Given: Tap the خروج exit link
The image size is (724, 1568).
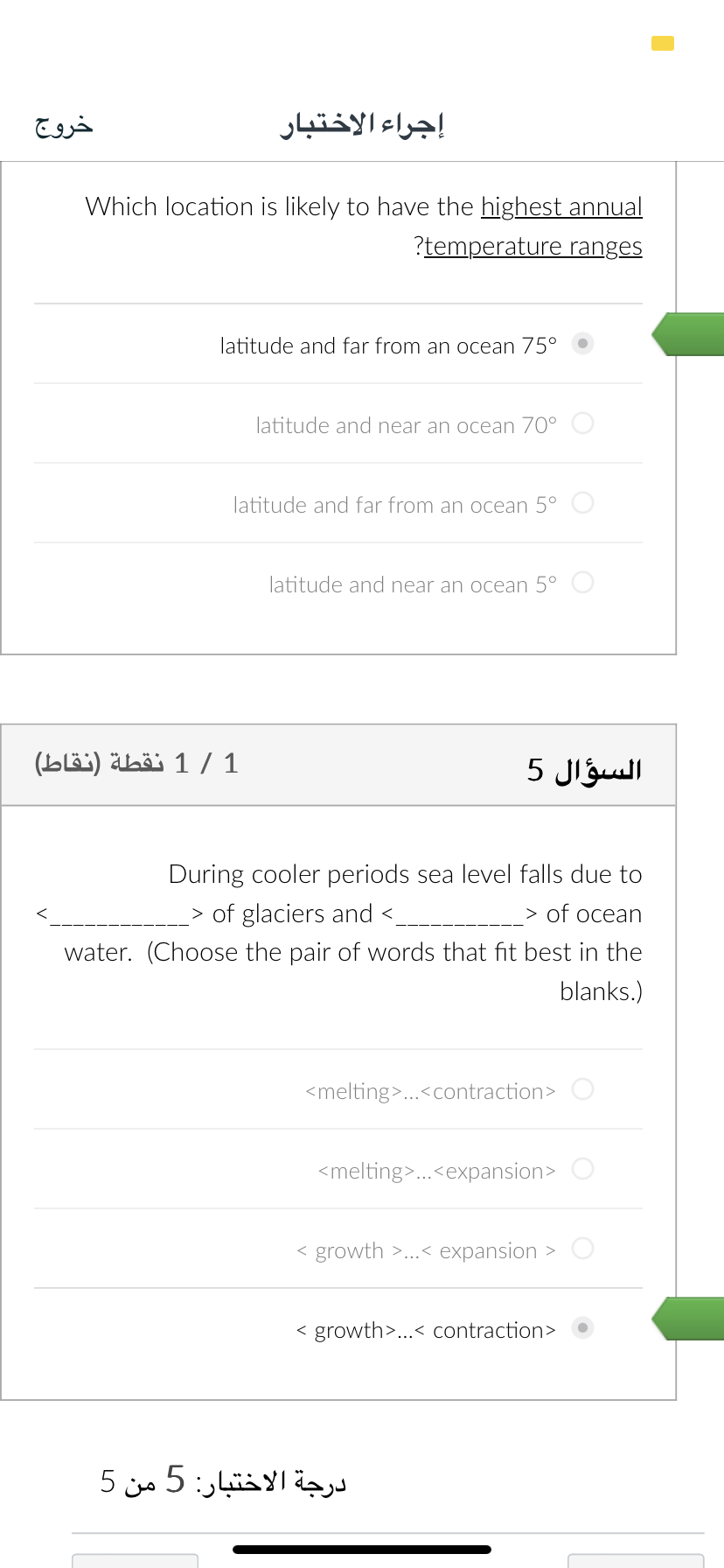Looking at the screenshot, I should [x=64, y=126].
